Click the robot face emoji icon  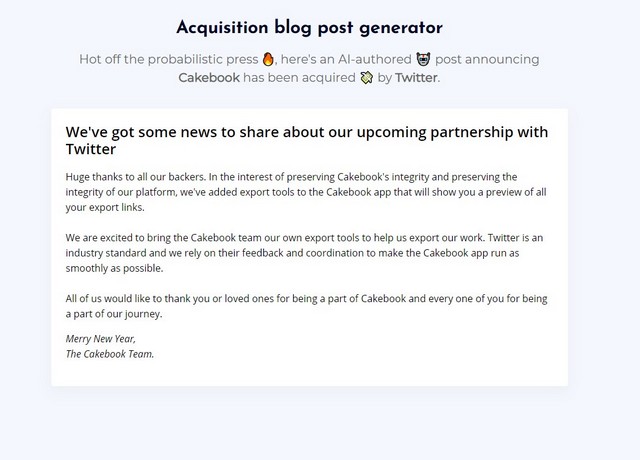(x=423, y=59)
